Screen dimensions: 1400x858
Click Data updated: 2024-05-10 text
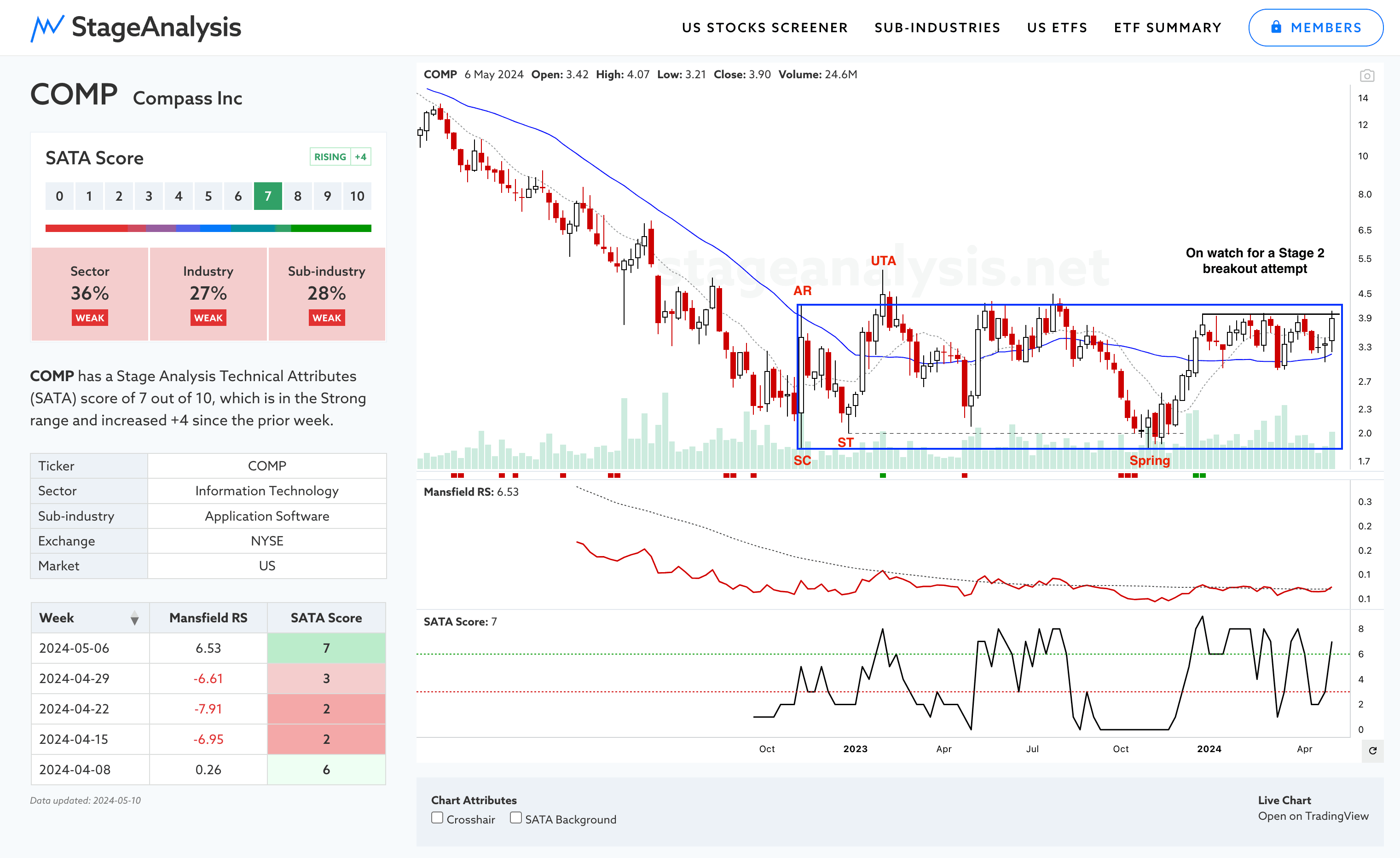(x=85, y=800)
